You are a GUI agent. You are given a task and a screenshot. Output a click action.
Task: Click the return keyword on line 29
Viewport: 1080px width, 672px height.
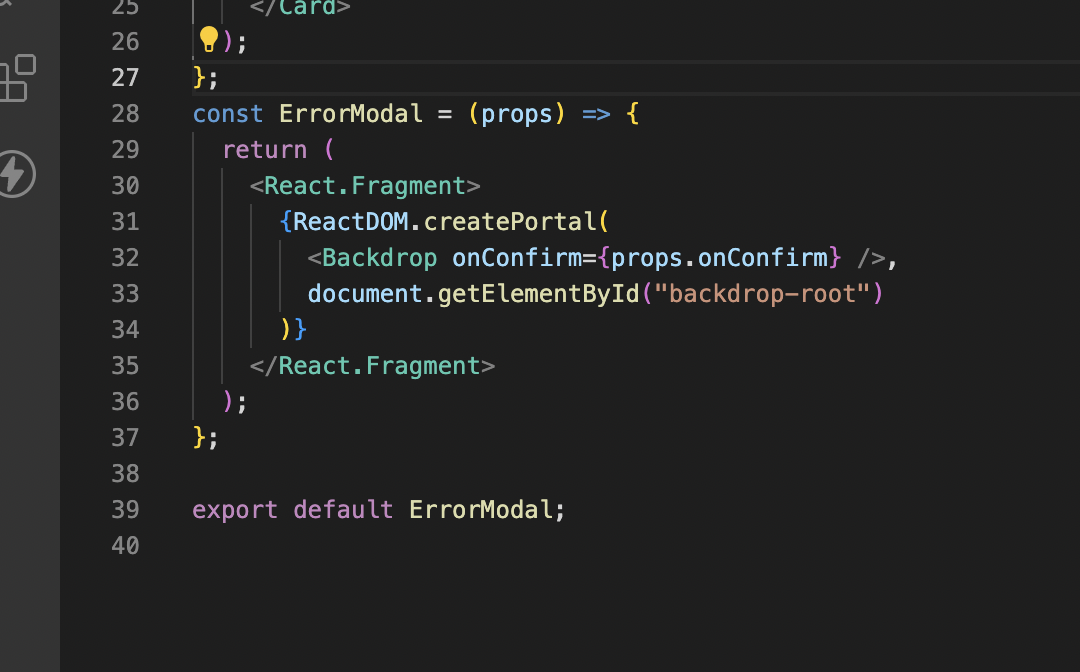coord(264,149)
